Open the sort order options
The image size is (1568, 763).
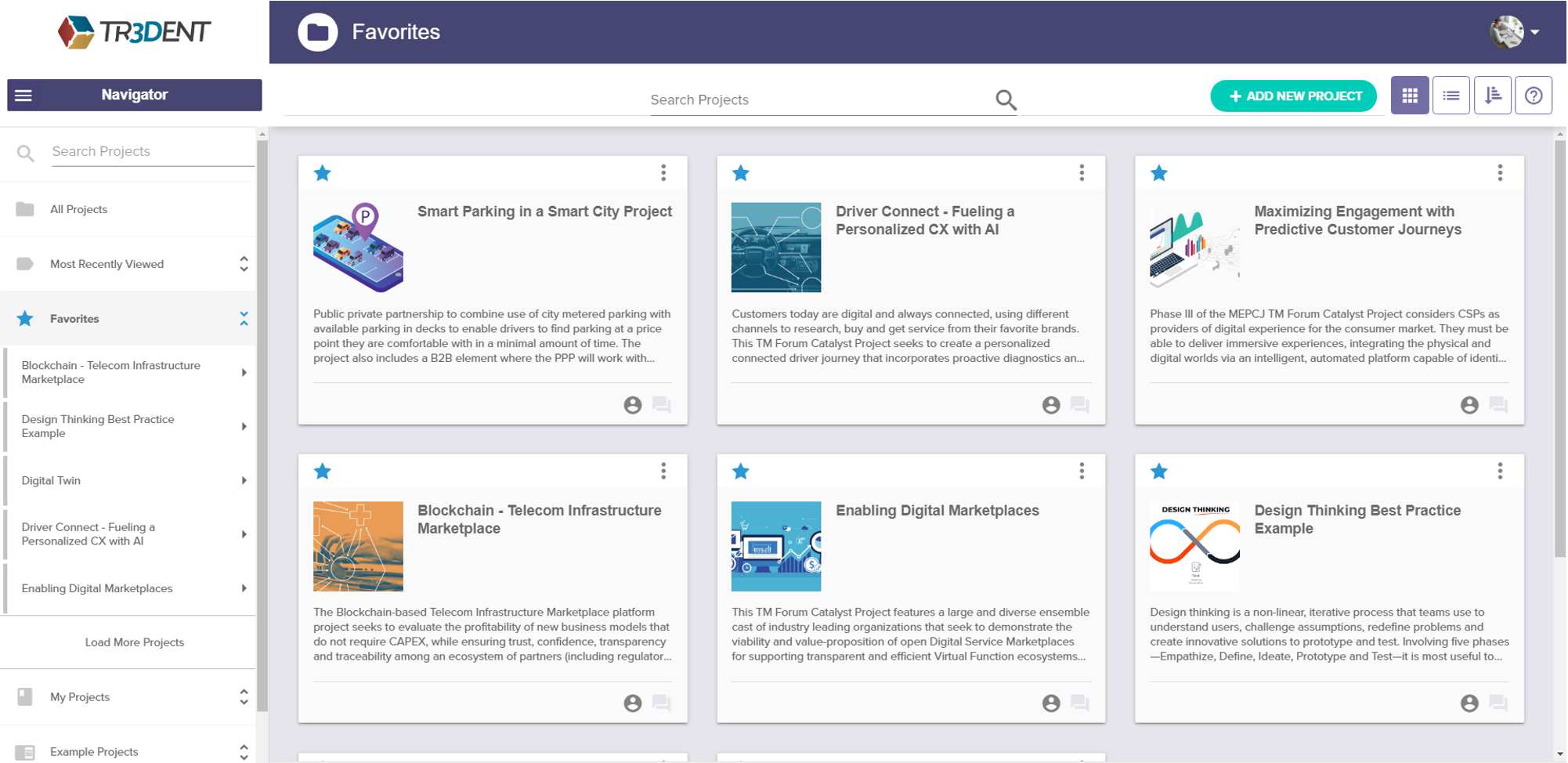pos(1493,96)
